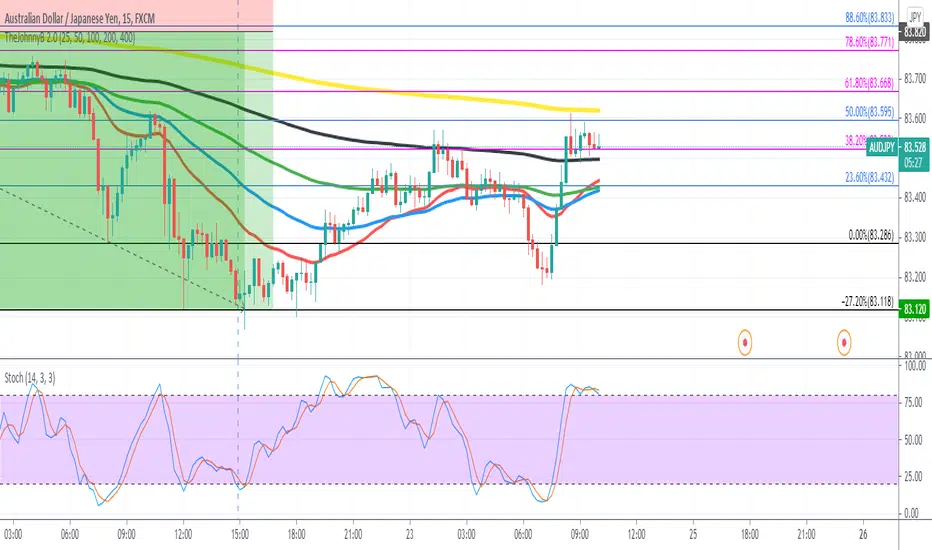
Task: Click the AUDJPY 83.528 price tag
Action: click(x=898, y=154)
